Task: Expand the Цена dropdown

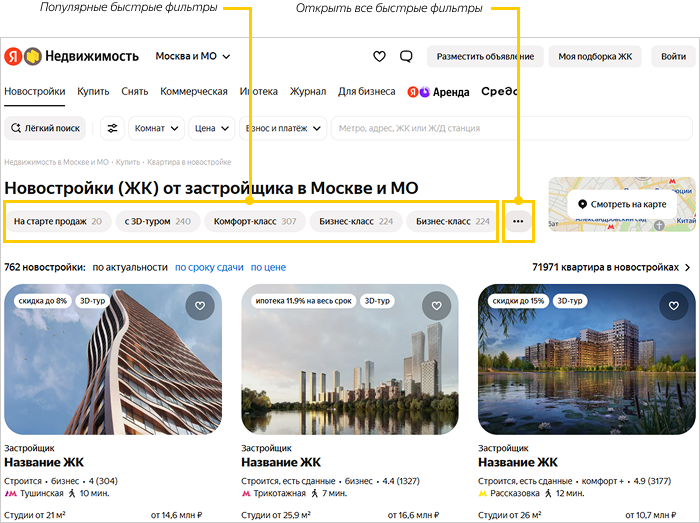Action: (x=212, y=129)
